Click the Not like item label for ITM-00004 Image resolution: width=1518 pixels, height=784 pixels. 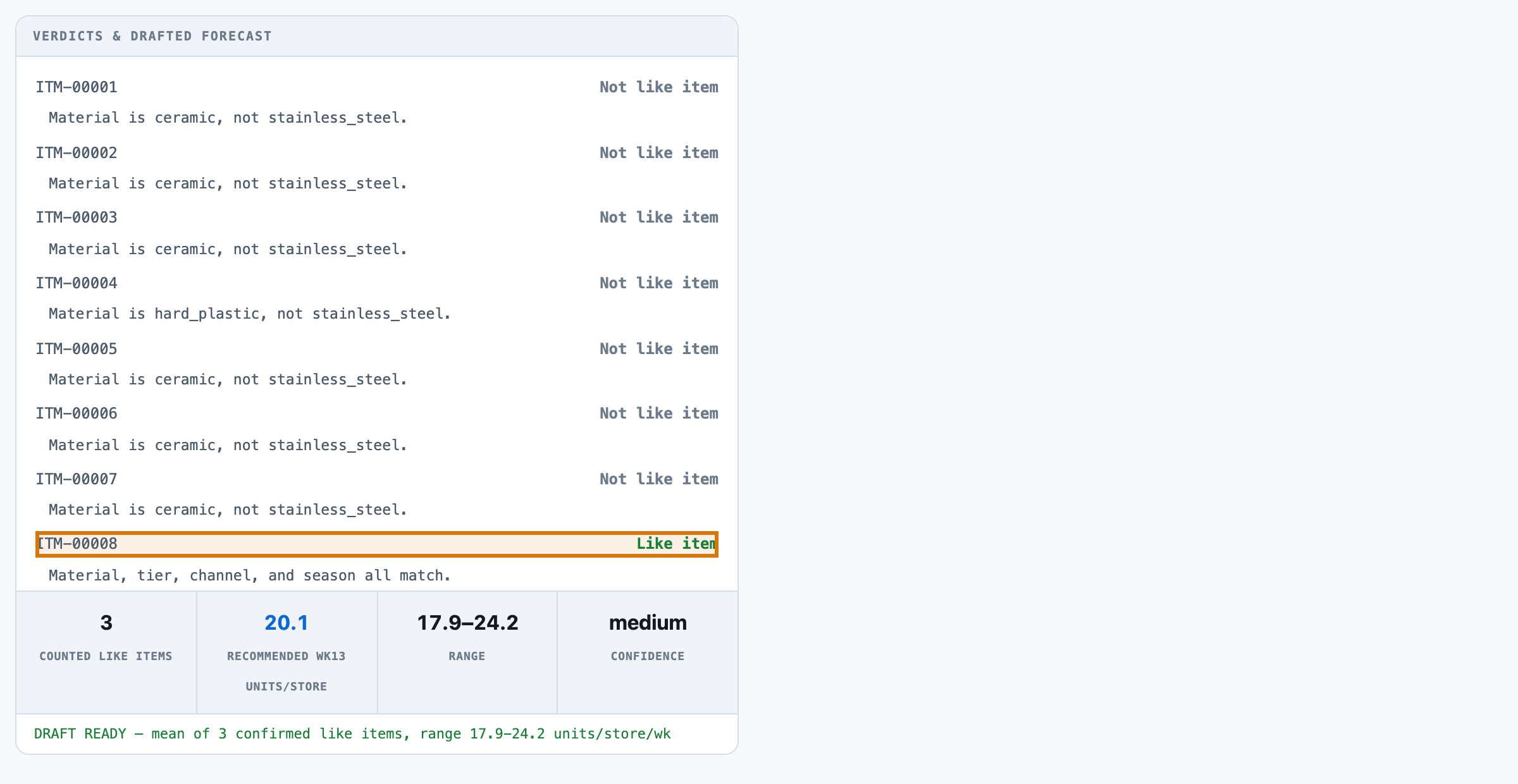[x=659, y=283]
